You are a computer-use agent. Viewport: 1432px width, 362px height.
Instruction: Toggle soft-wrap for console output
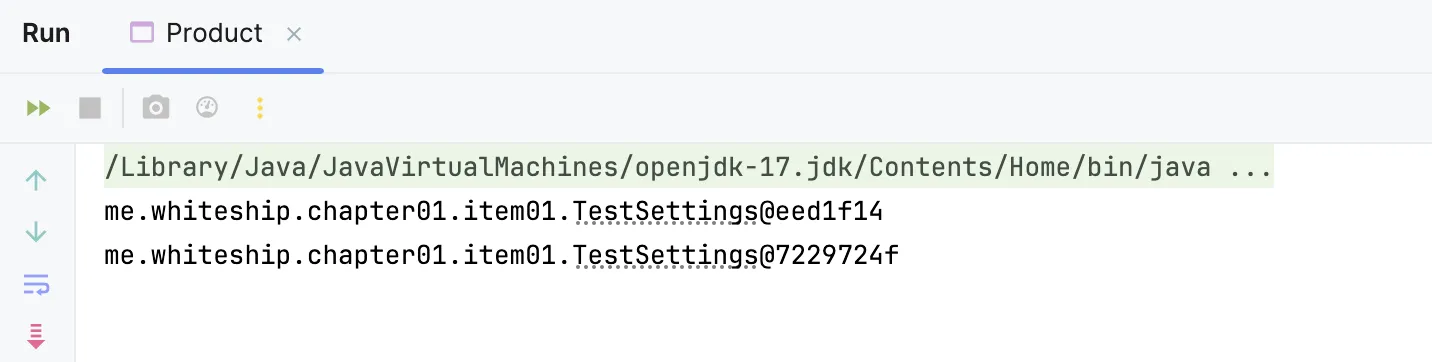(x=36, y=285)
